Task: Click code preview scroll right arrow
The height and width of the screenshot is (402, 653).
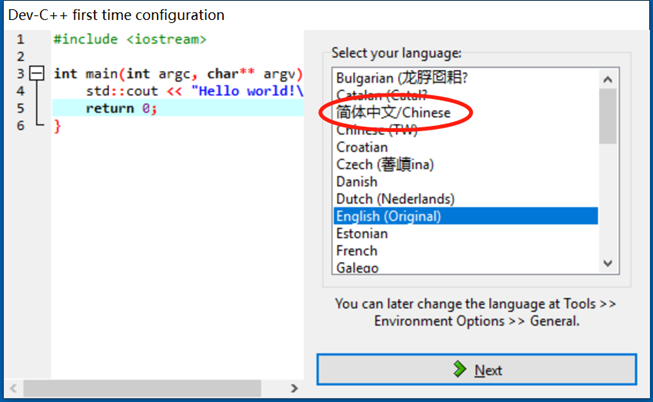Action: tap(294, 388)
